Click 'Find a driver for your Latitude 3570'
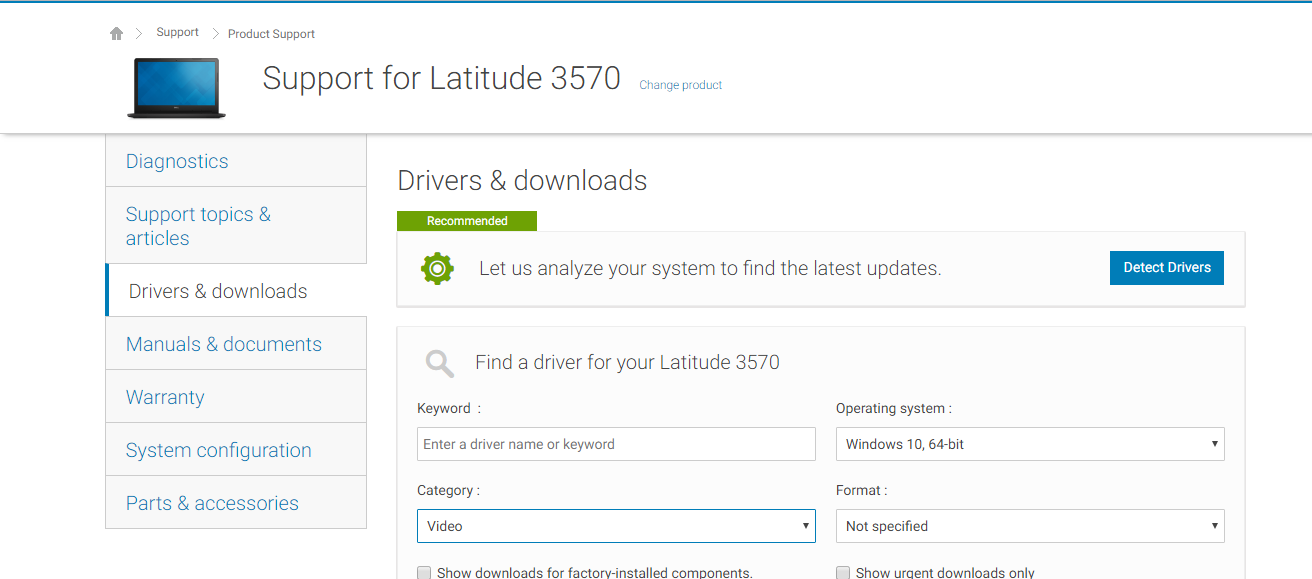 pos(627,362)
